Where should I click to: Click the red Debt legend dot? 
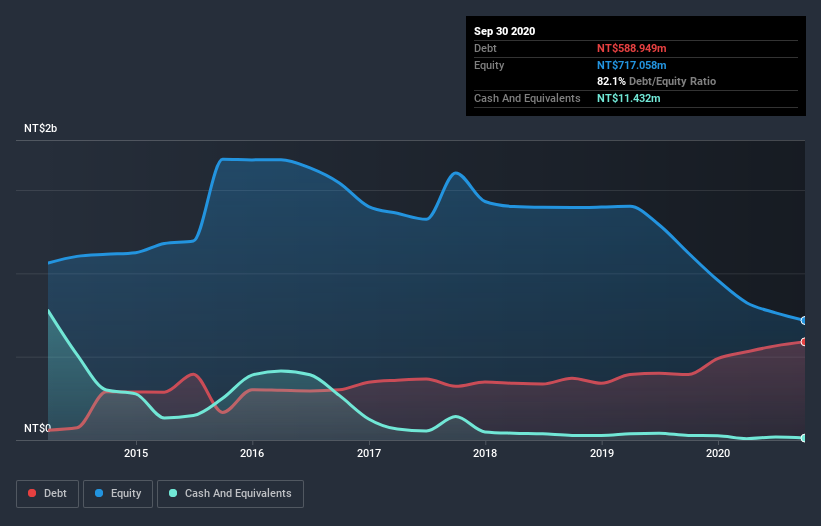tap(32, 493)
